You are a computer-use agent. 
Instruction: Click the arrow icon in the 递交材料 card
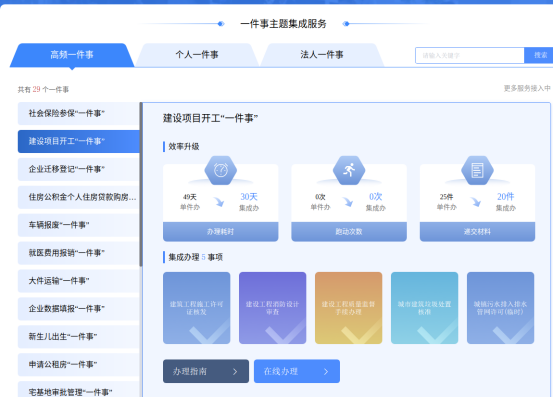point(476,202)
